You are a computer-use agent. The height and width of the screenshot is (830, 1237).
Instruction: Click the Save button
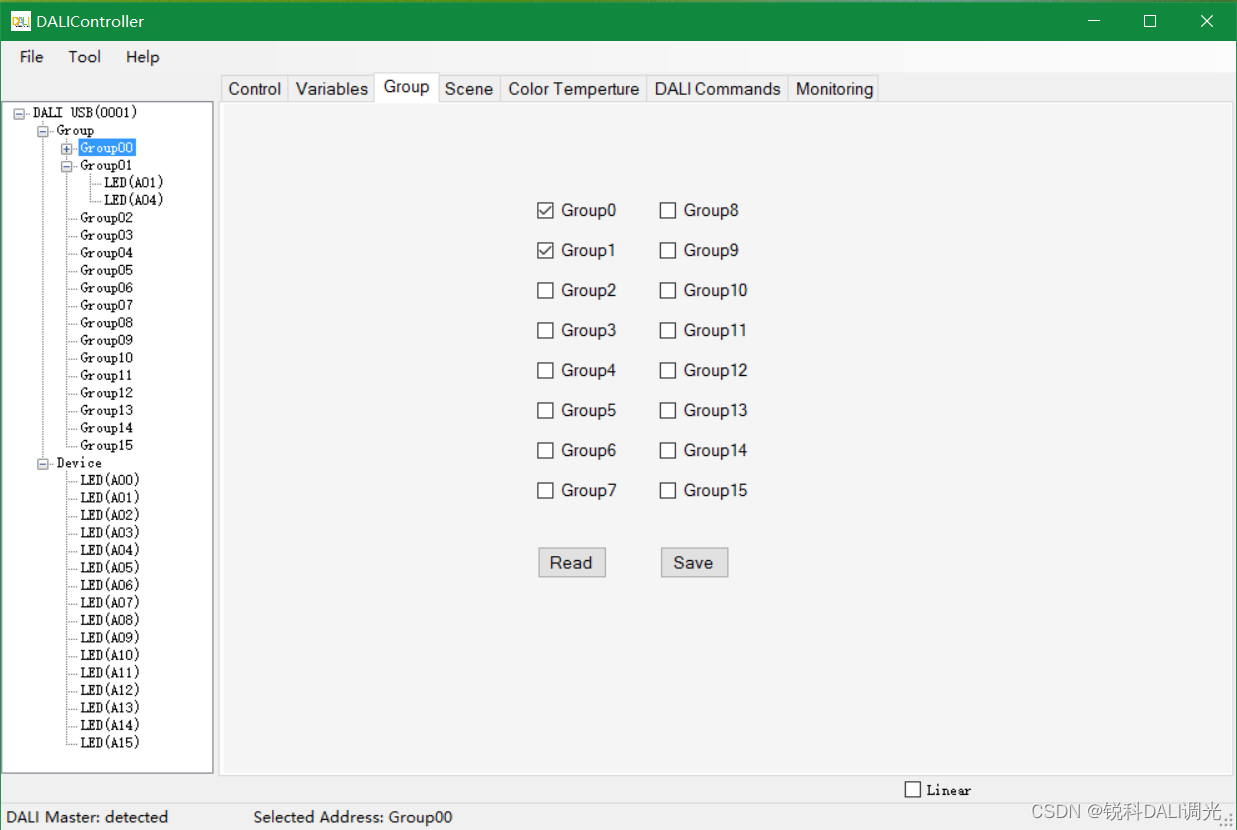coord(694,563)
